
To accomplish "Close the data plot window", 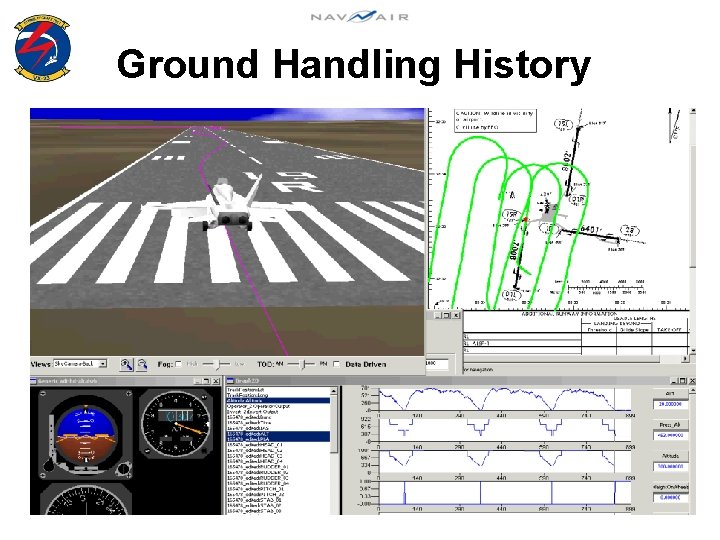I will point(692,381).
